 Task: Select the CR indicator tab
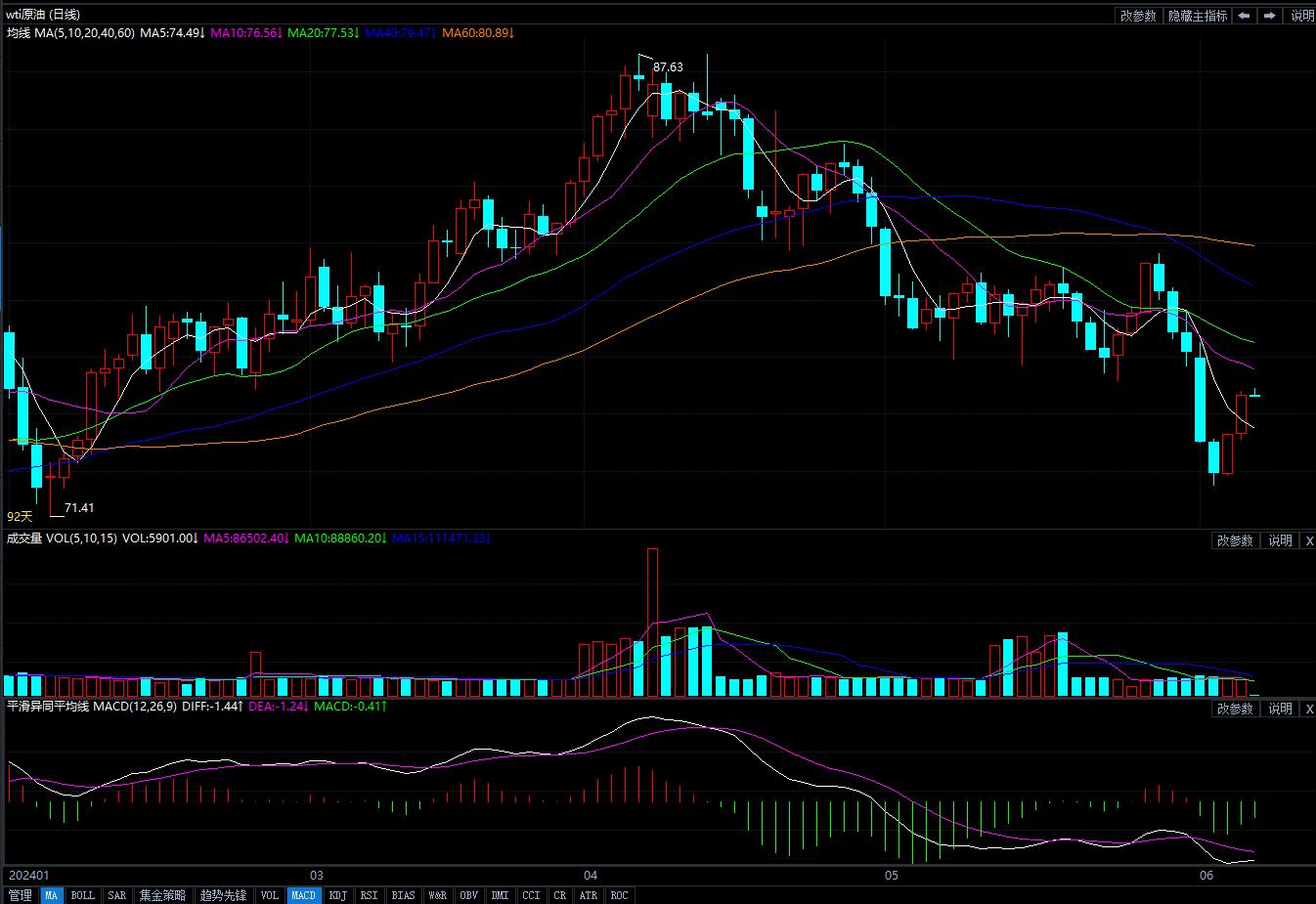560,895
